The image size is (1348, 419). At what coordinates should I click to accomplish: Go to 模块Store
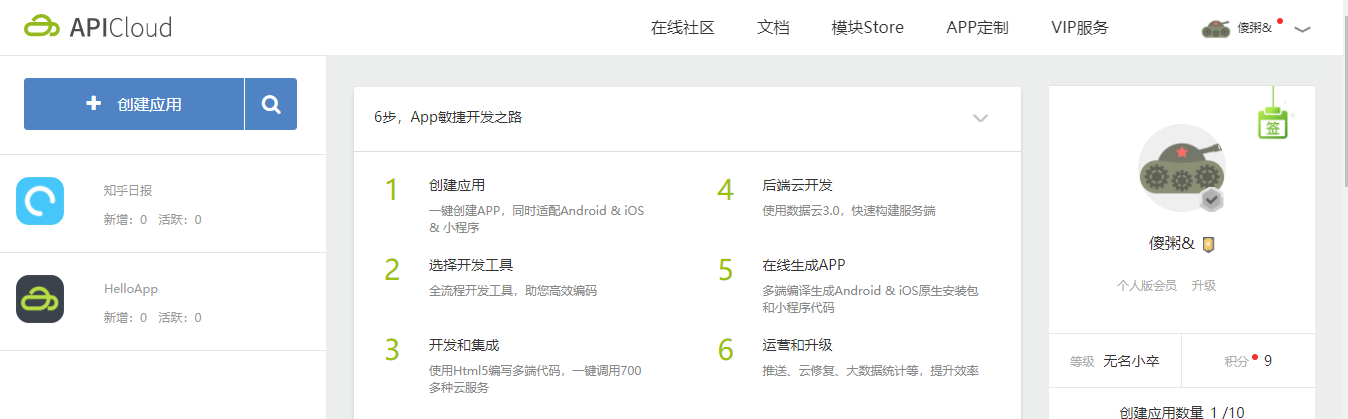867,28
